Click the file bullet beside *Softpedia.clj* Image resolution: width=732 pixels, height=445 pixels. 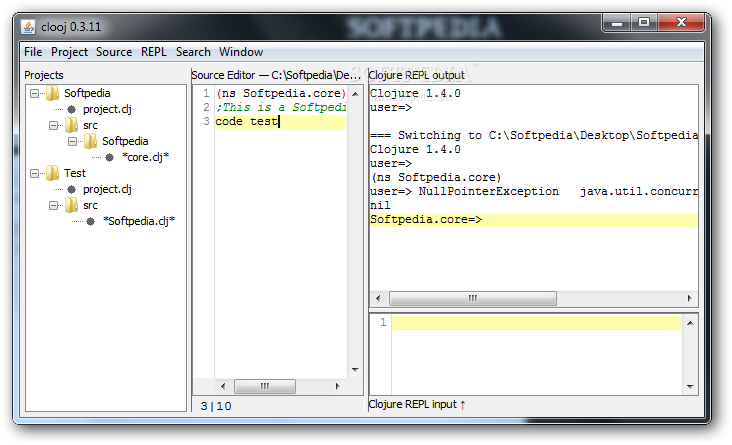click(91, 221)
